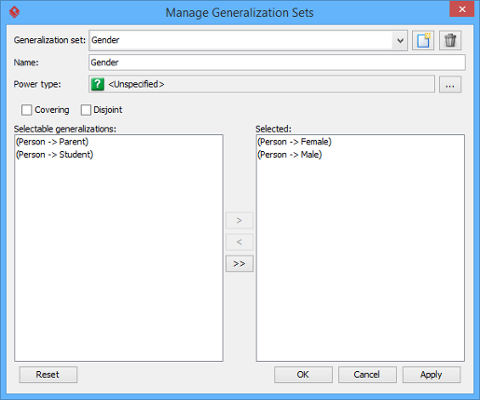Choose (Person -> Female) in Selected list
Image resolution: width=480 pixels, height=400 pixels.
pyautogui.click(x=294, y=142)
